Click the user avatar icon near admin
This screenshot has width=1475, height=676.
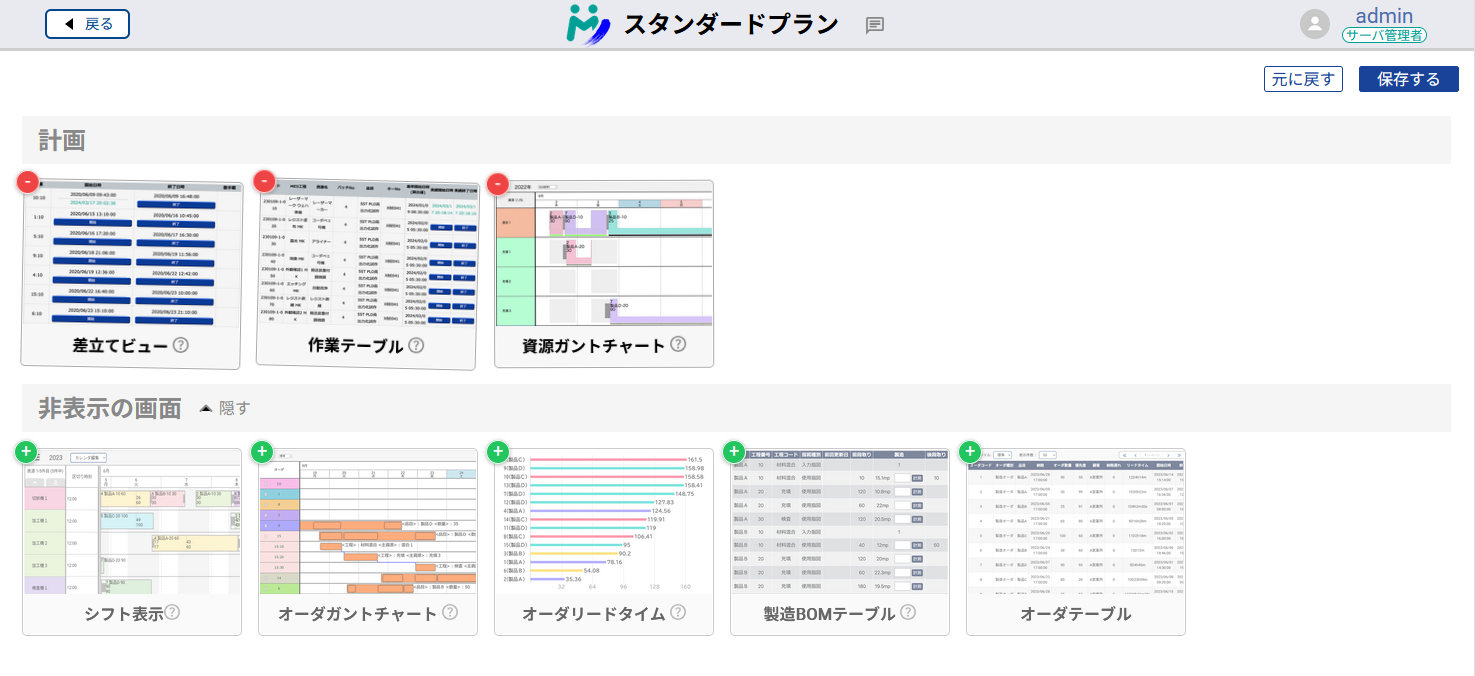point(1315,23)
